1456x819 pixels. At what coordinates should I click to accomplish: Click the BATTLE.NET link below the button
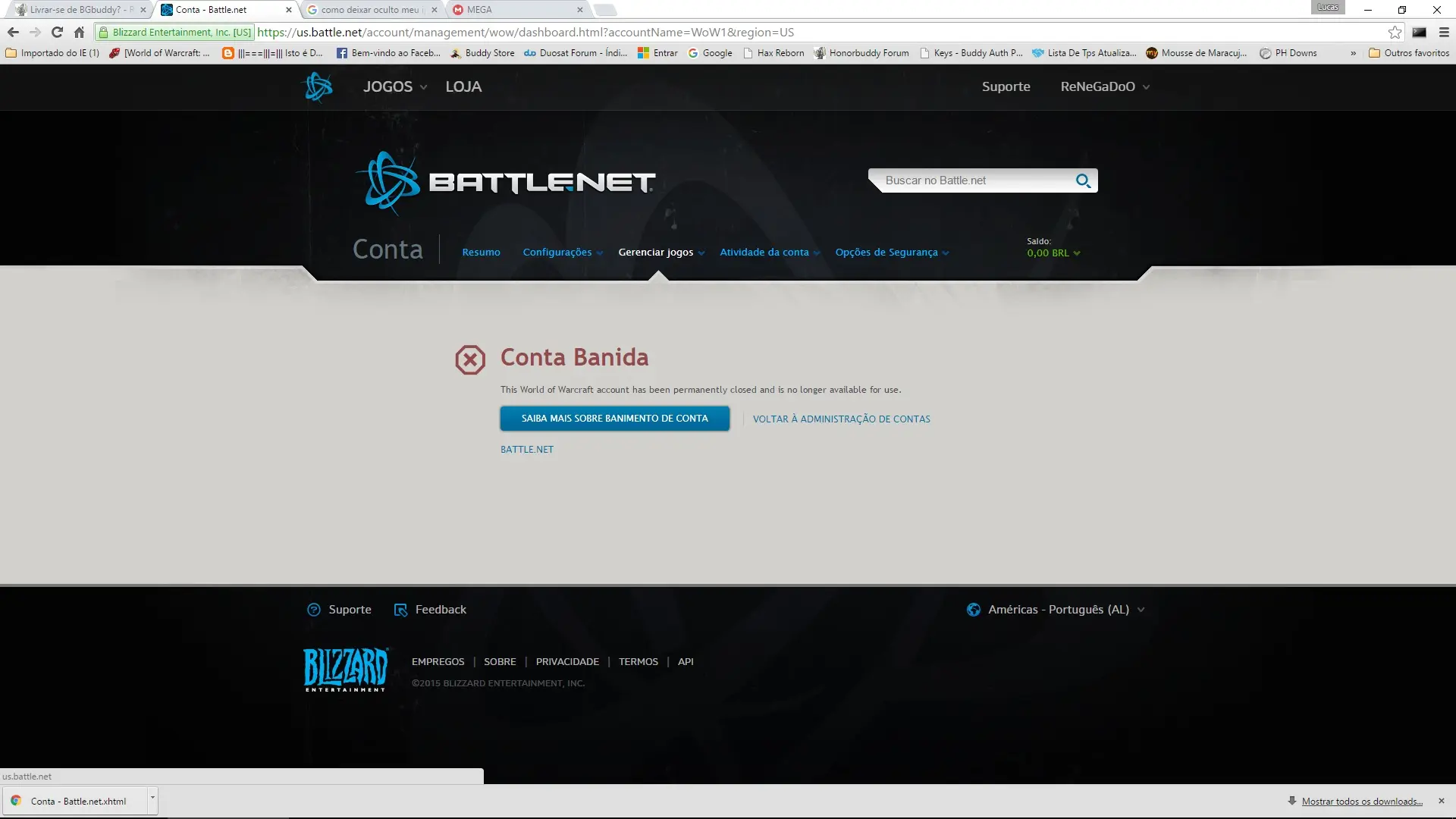(527, 450)
